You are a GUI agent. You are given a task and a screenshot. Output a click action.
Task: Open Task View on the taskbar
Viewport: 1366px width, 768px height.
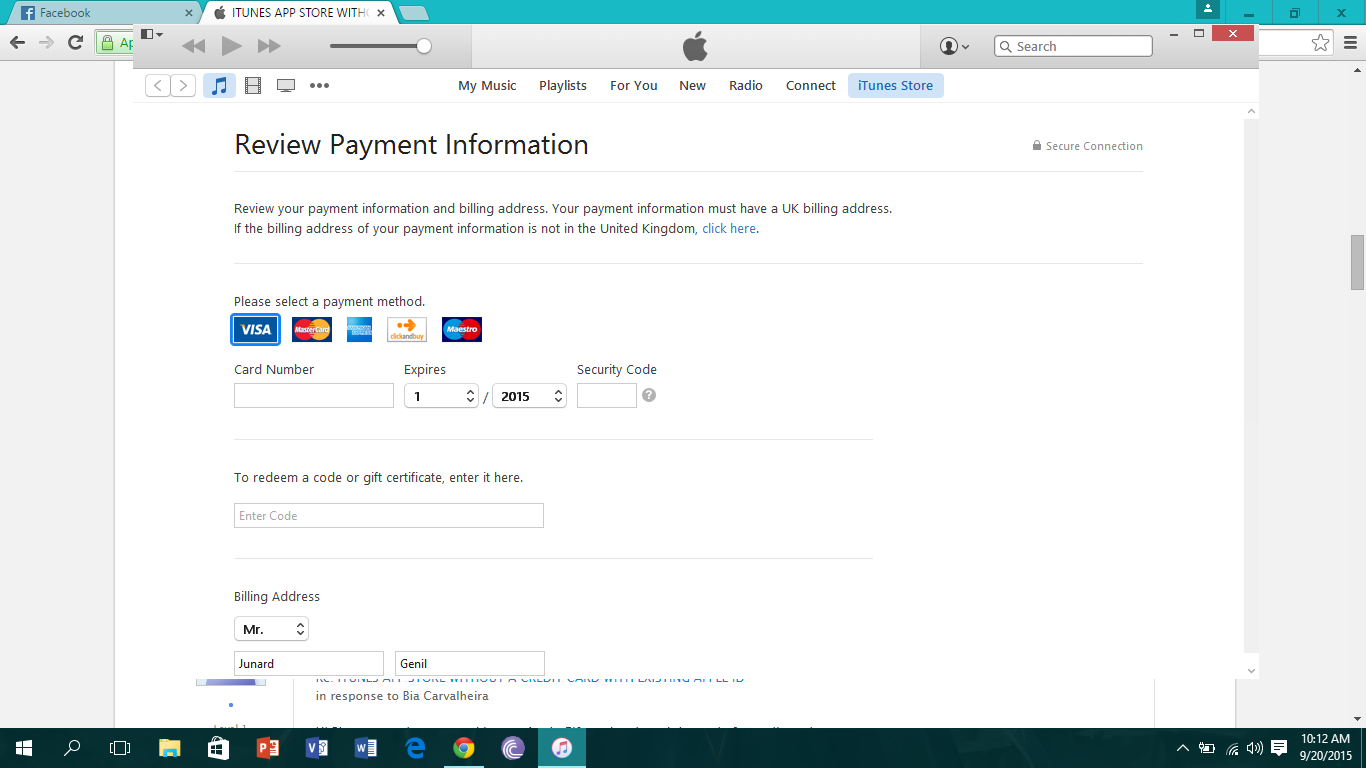click(120, 748)
